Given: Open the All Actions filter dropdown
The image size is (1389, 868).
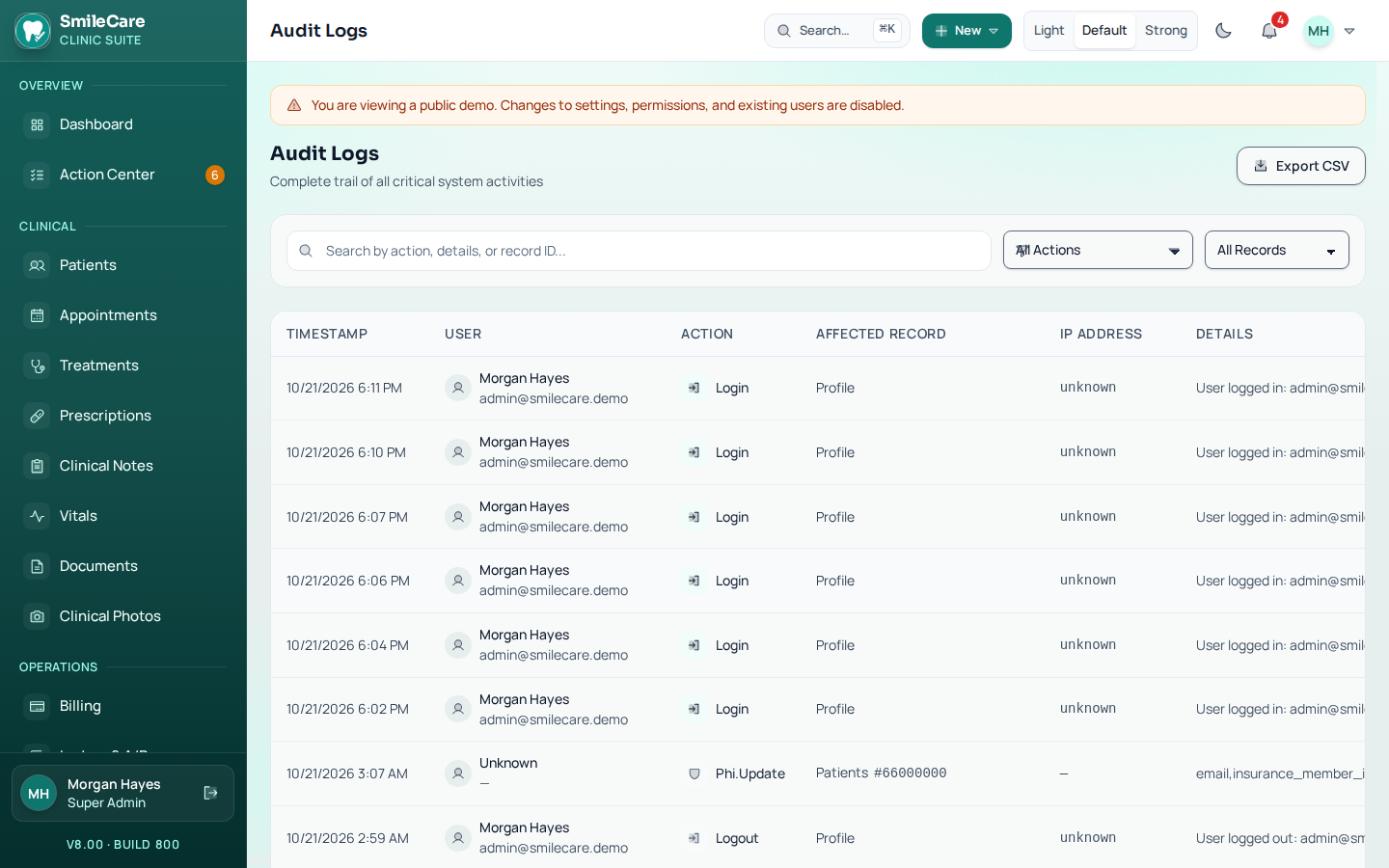Looking at the screenshot, I should point(1098,250).
